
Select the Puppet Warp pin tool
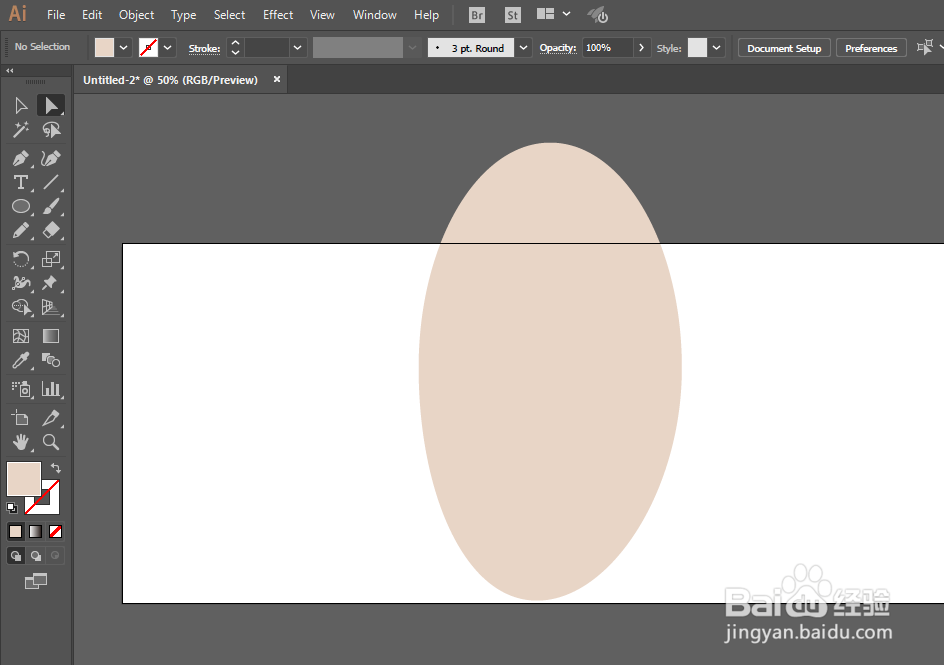[x=51, y=283]
